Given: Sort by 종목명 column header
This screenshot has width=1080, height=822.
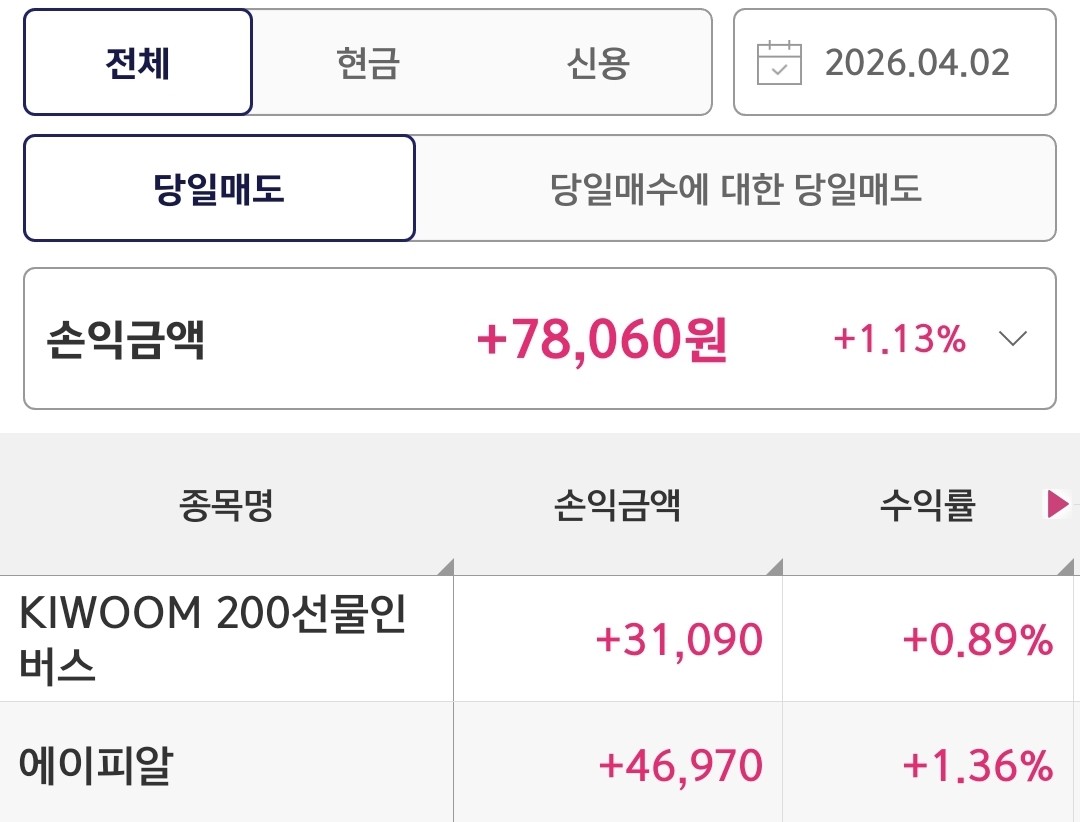Looking at the screenshot, I should (226, 506).
